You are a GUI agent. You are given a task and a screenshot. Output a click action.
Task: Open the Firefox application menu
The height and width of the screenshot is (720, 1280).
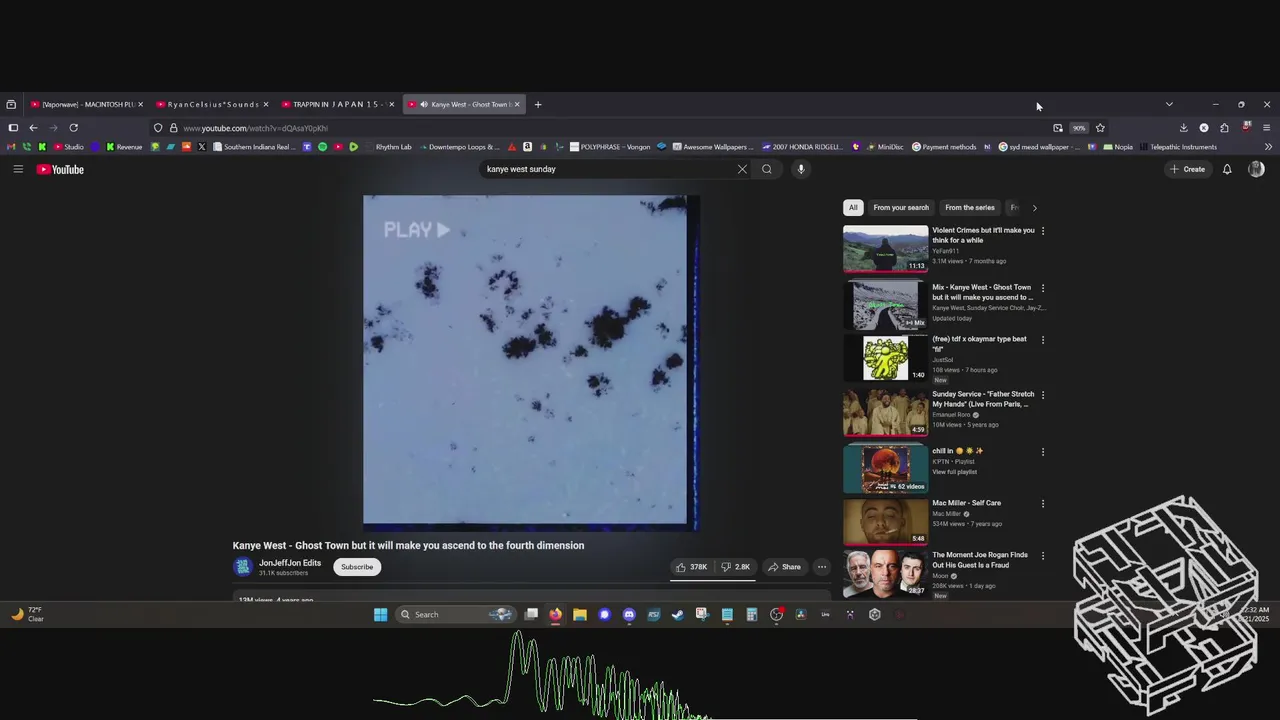tap(1266, 128)
